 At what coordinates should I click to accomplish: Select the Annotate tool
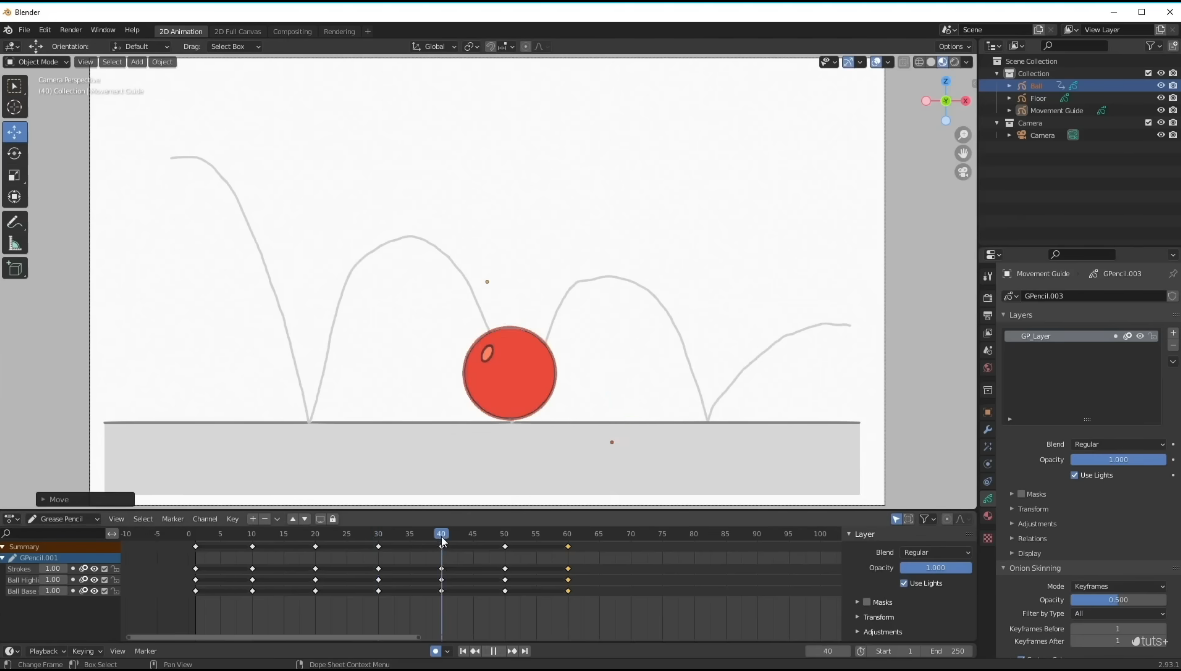click(x=14, y=223)
